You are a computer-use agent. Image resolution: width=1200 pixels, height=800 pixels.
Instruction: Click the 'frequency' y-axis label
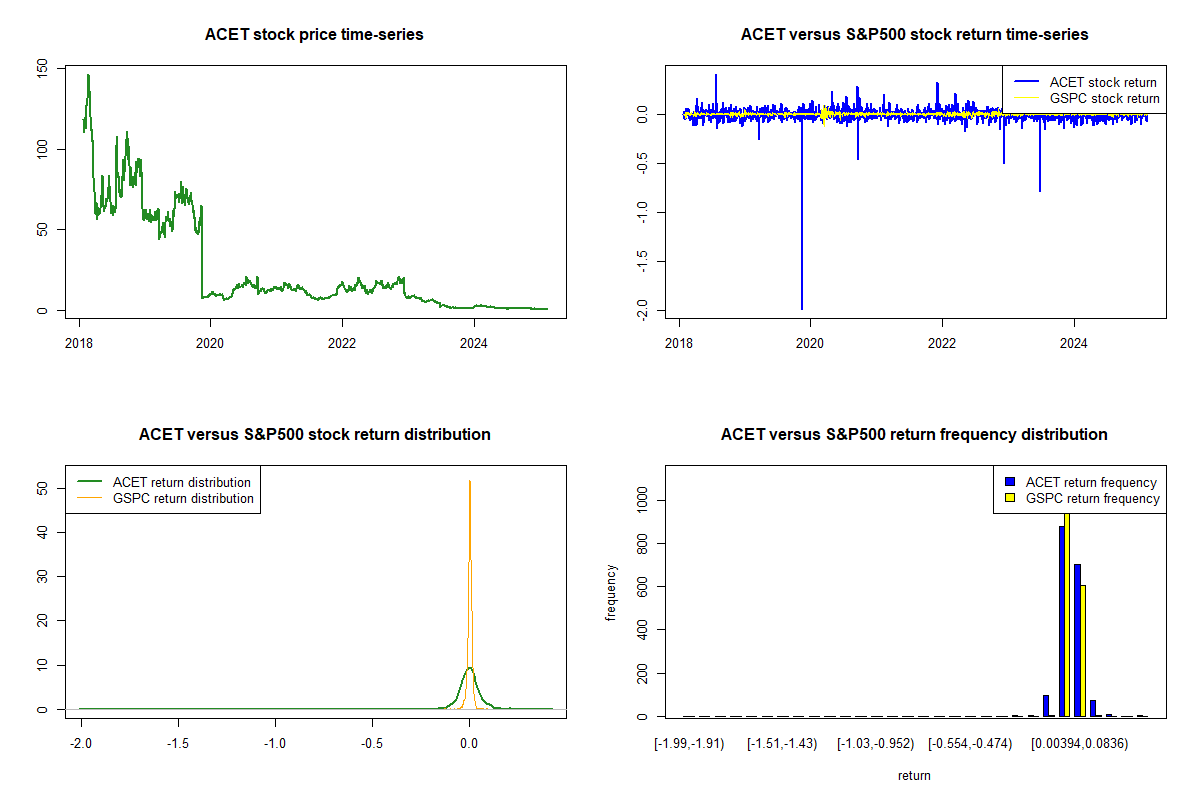611,592
